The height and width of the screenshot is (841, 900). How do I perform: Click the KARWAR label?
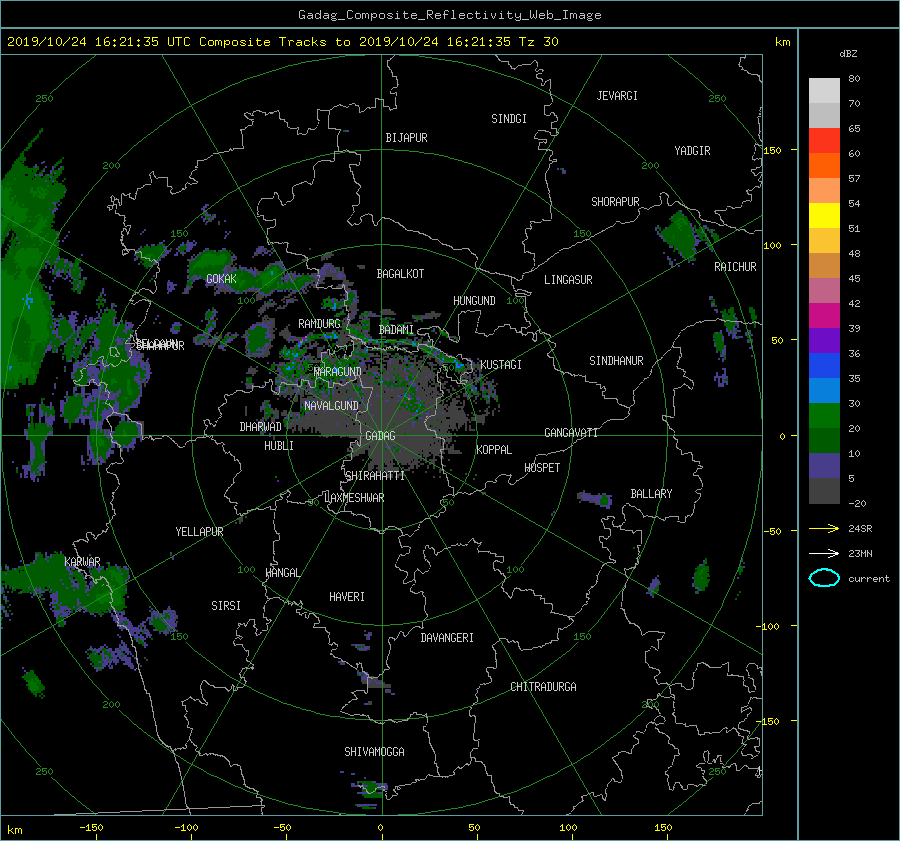tap(82, 562)
